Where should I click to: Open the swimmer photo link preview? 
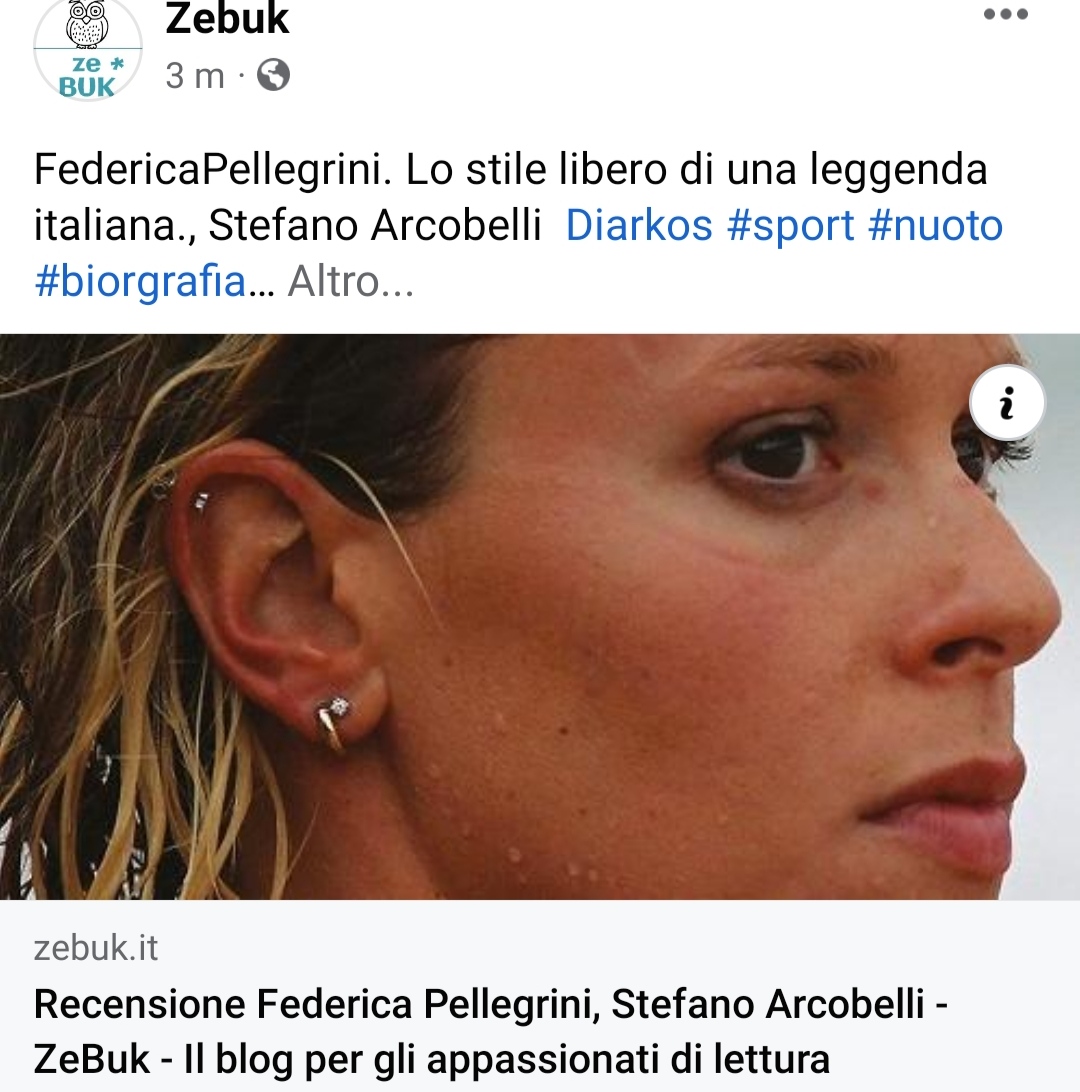click(x=540, y=617)
